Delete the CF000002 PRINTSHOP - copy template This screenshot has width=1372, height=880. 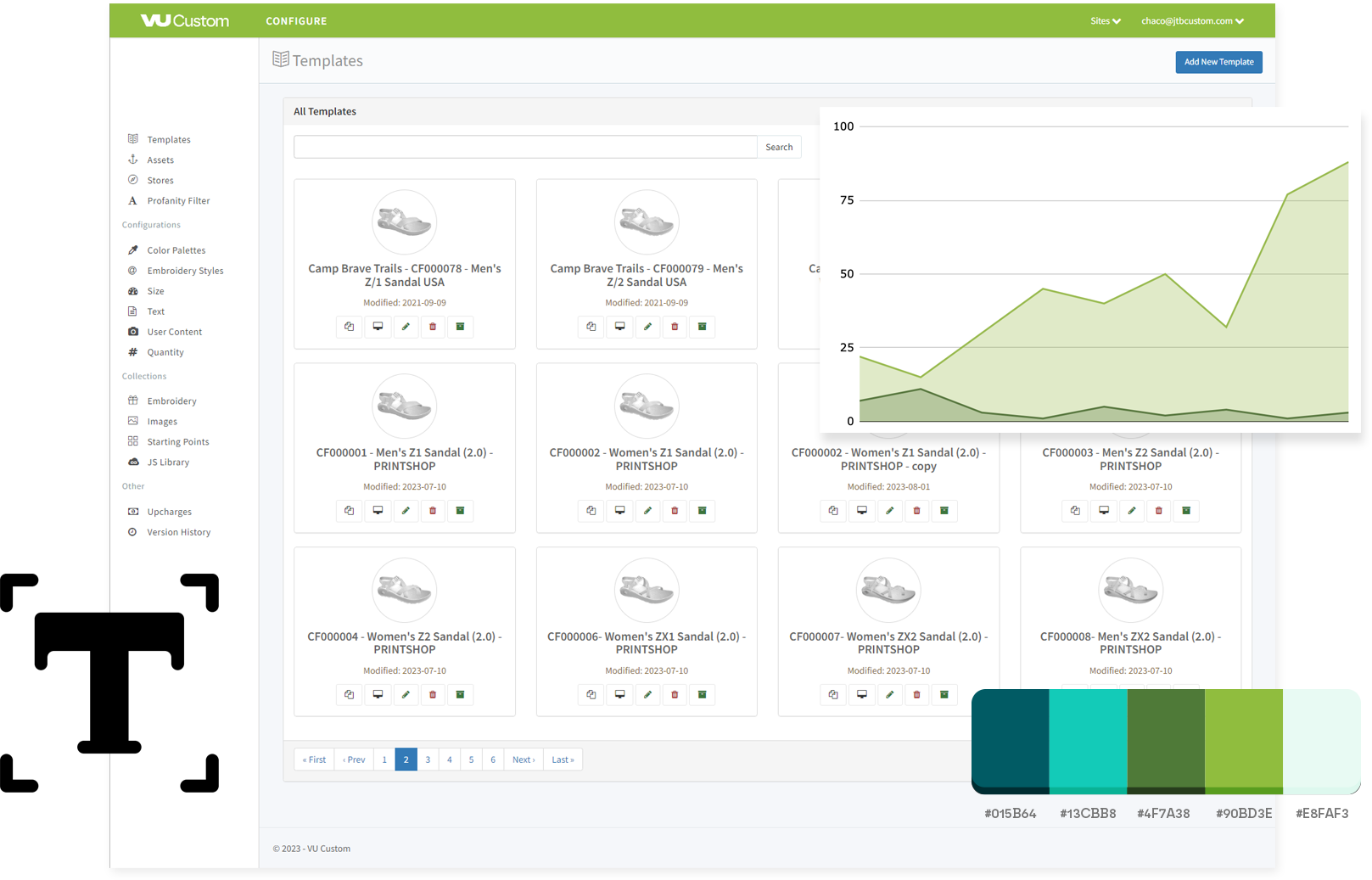pos(916,511)
